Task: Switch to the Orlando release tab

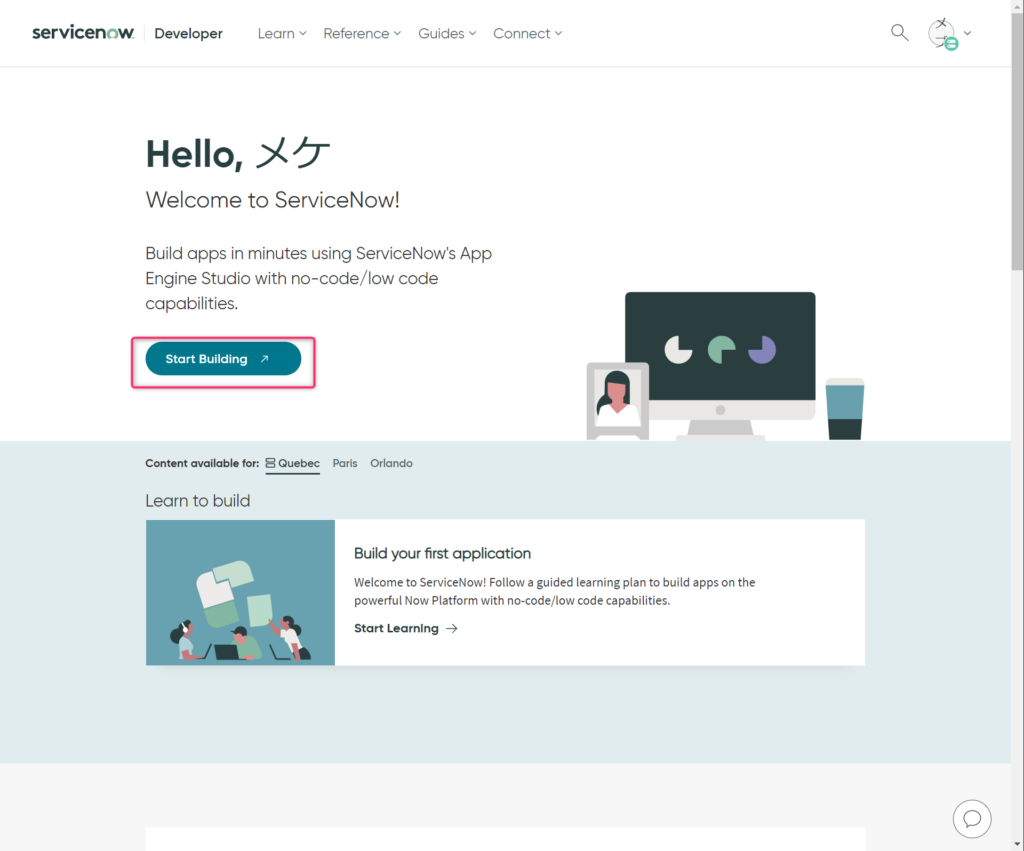Action: pyautogui.click(x=391, y=463)
